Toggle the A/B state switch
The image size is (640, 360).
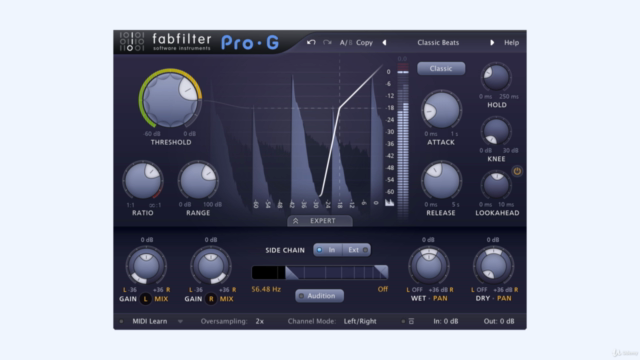[x=346, y=42]
